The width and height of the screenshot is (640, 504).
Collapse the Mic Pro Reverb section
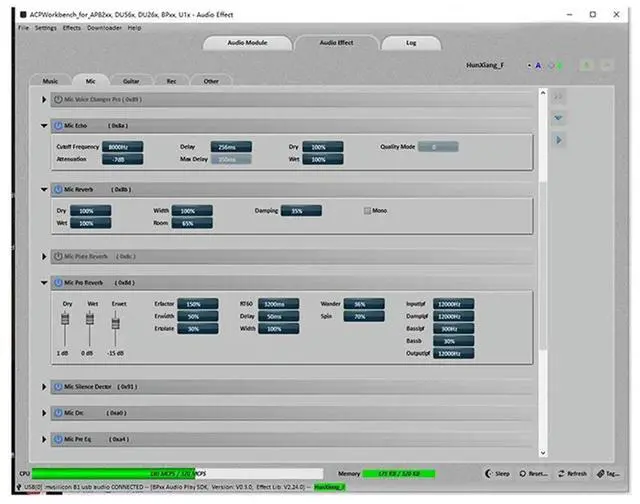tap(44, 282)
